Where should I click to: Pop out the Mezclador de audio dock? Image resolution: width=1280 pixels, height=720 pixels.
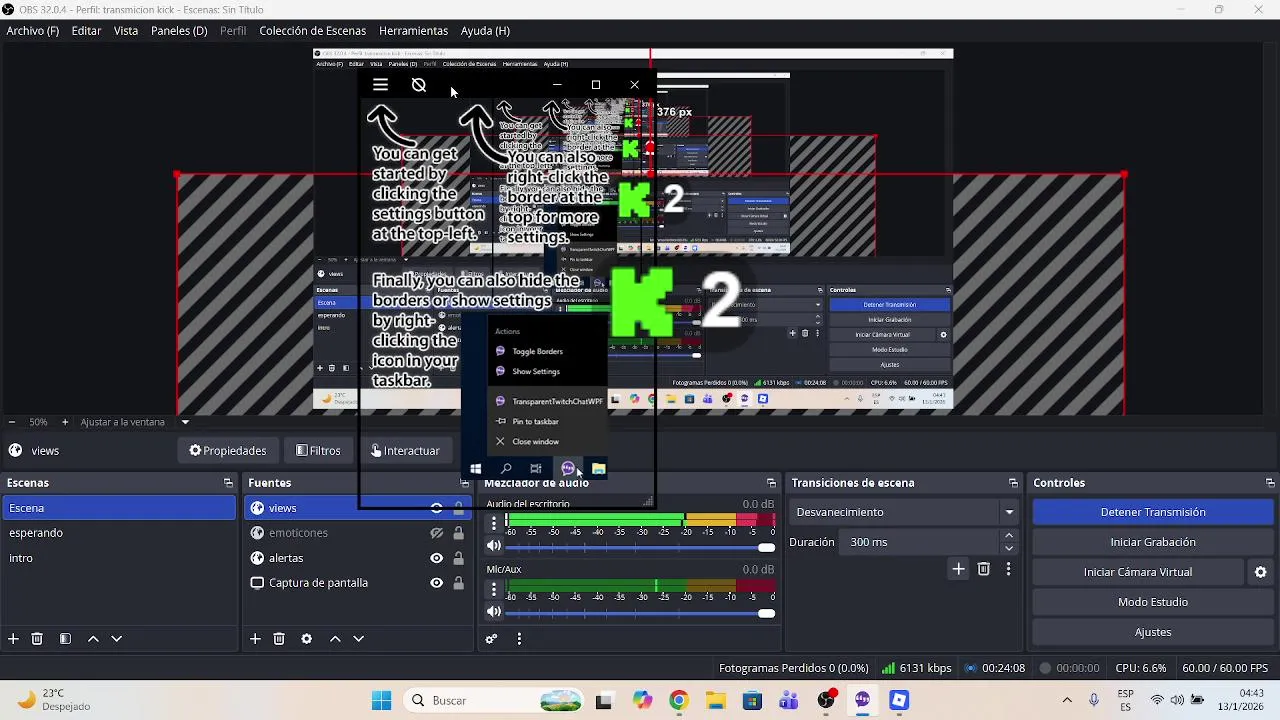[x=771, y=483]
